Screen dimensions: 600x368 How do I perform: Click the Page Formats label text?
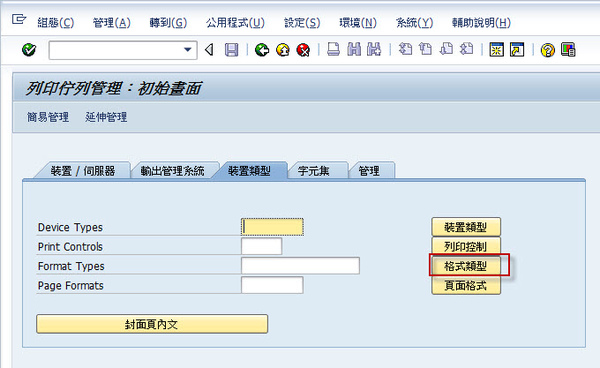70,286
